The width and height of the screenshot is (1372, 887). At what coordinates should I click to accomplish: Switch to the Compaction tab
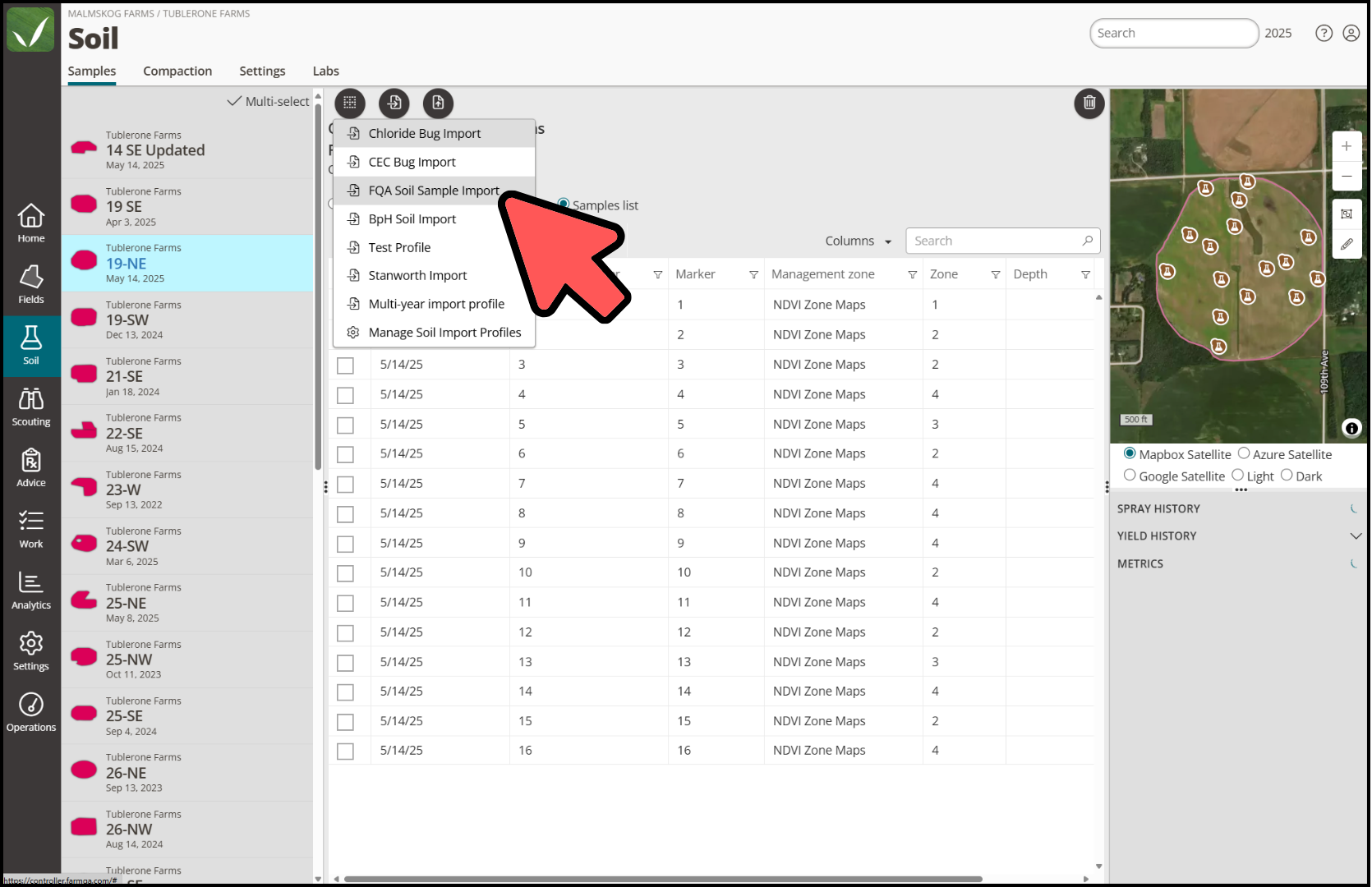tap(177, 71)
